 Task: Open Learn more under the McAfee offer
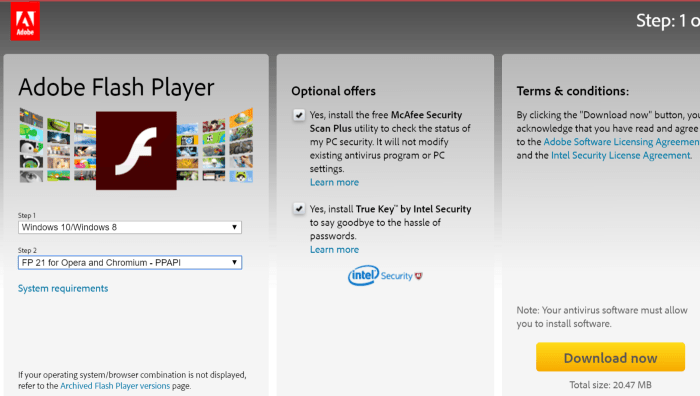pyautogui.click(x=334, y=182)
